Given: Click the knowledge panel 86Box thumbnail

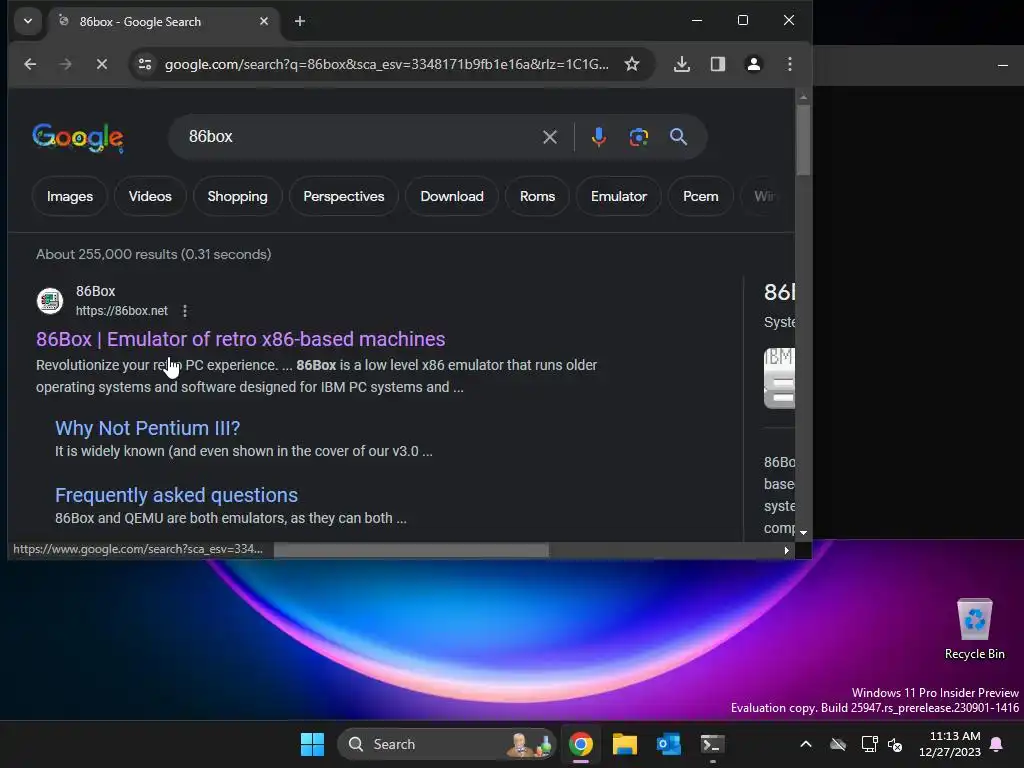Looking at the screenshot, I should click(779, 378).
